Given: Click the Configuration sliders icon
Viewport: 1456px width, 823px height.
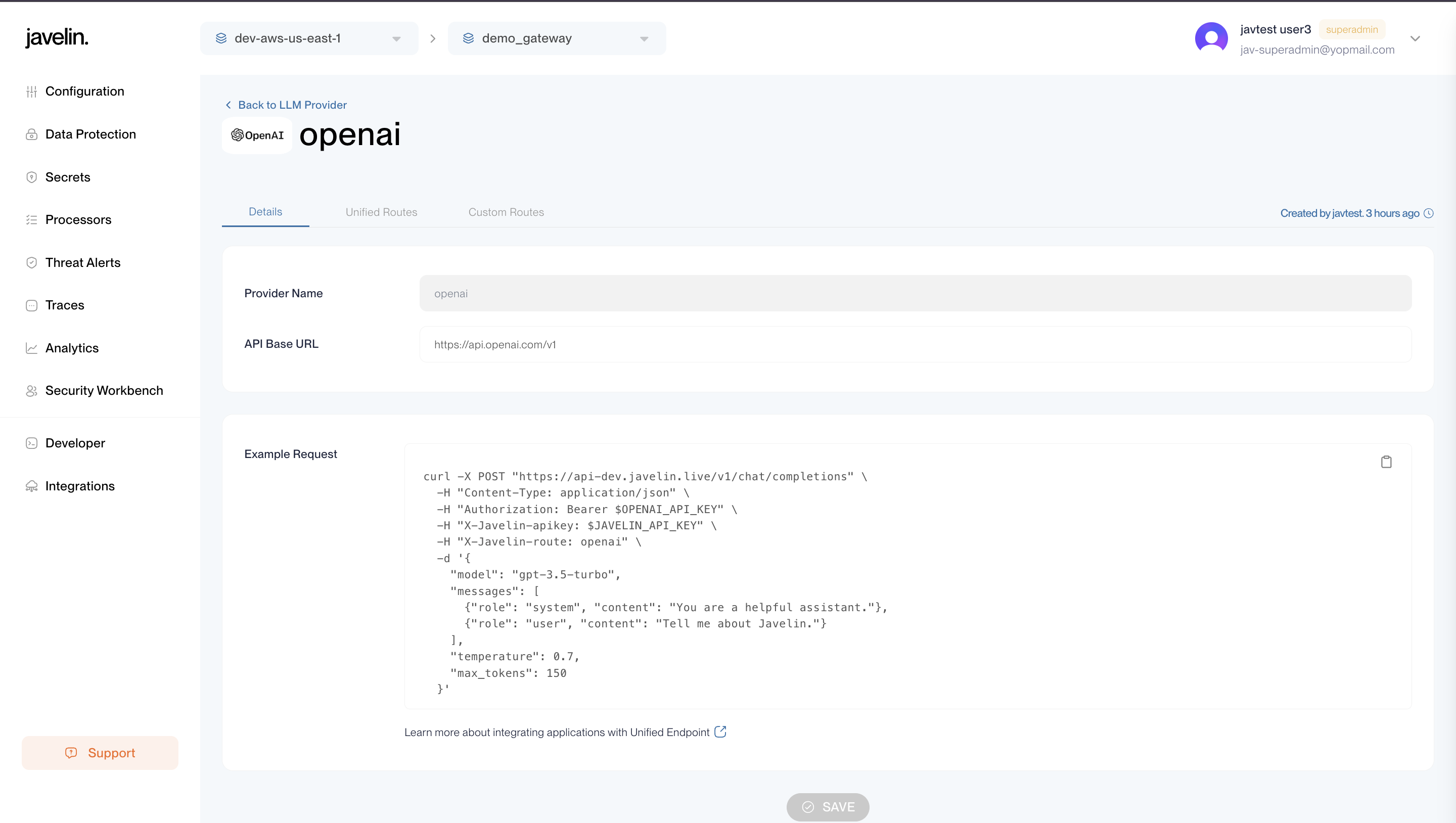Looking at the screenshot, I should (32, 92).
